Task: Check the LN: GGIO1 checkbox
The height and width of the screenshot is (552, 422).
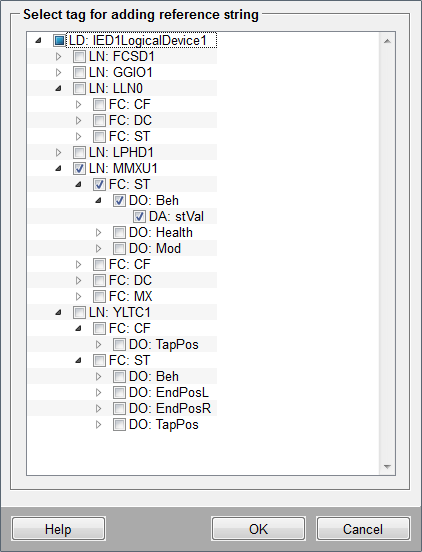Action: tap(79, 73)
